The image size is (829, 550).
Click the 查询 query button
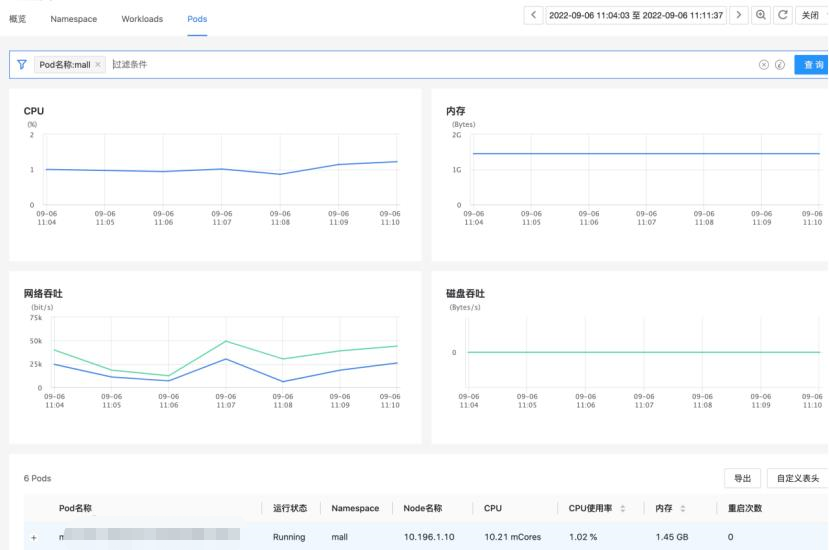[x=811, y=65]
